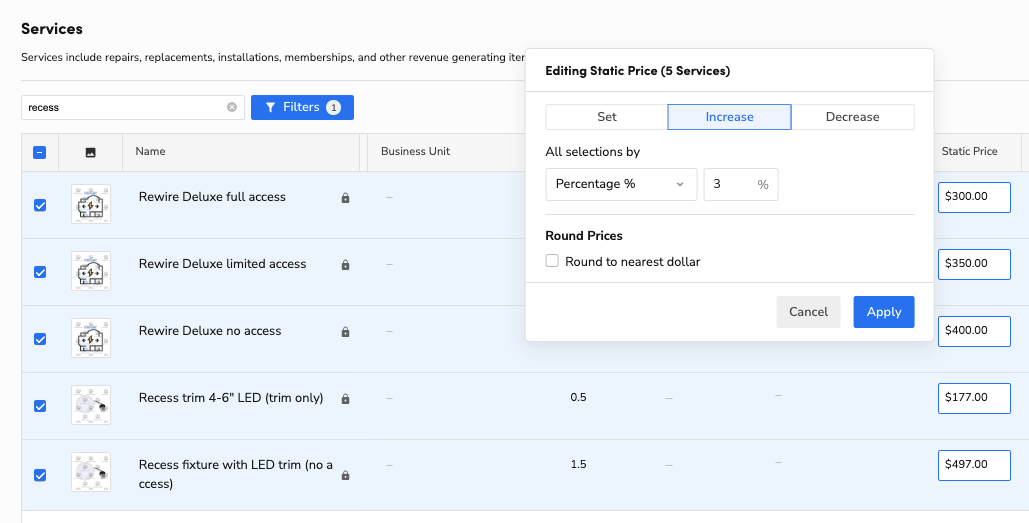Click lock icon beside Rewire Deluxe no access
This screenshot has height=523, width=1029.
(x=345, y=332)
